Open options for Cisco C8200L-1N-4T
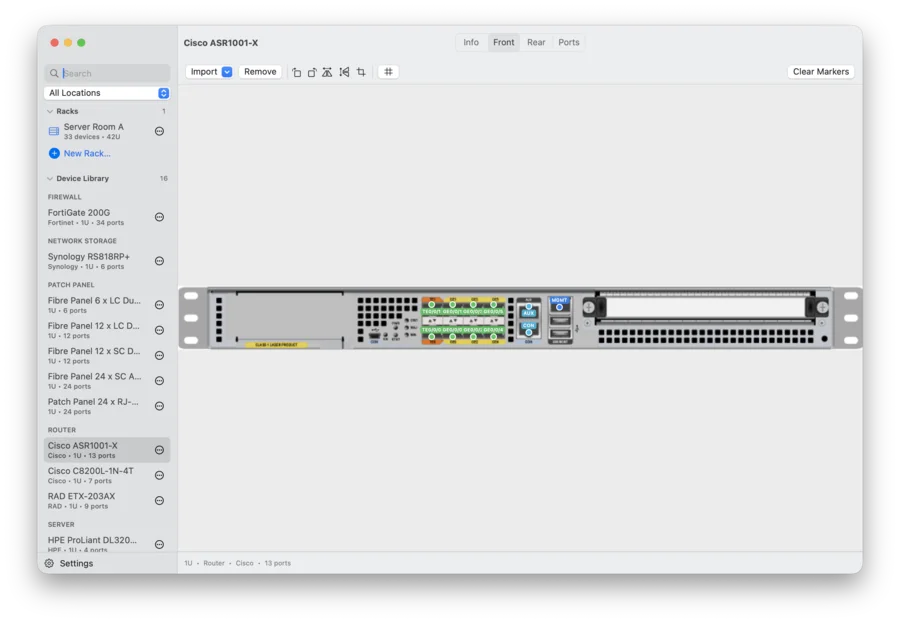The height and width of the screenshot is (623, 900). click(160, 475)
